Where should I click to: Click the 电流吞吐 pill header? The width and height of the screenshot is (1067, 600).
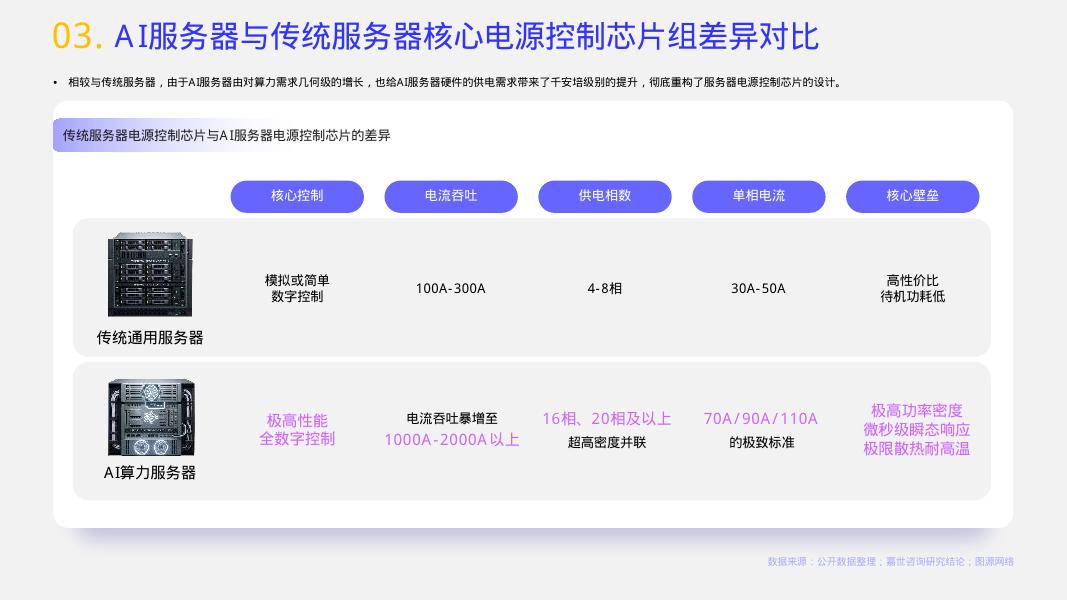(450, 196)
